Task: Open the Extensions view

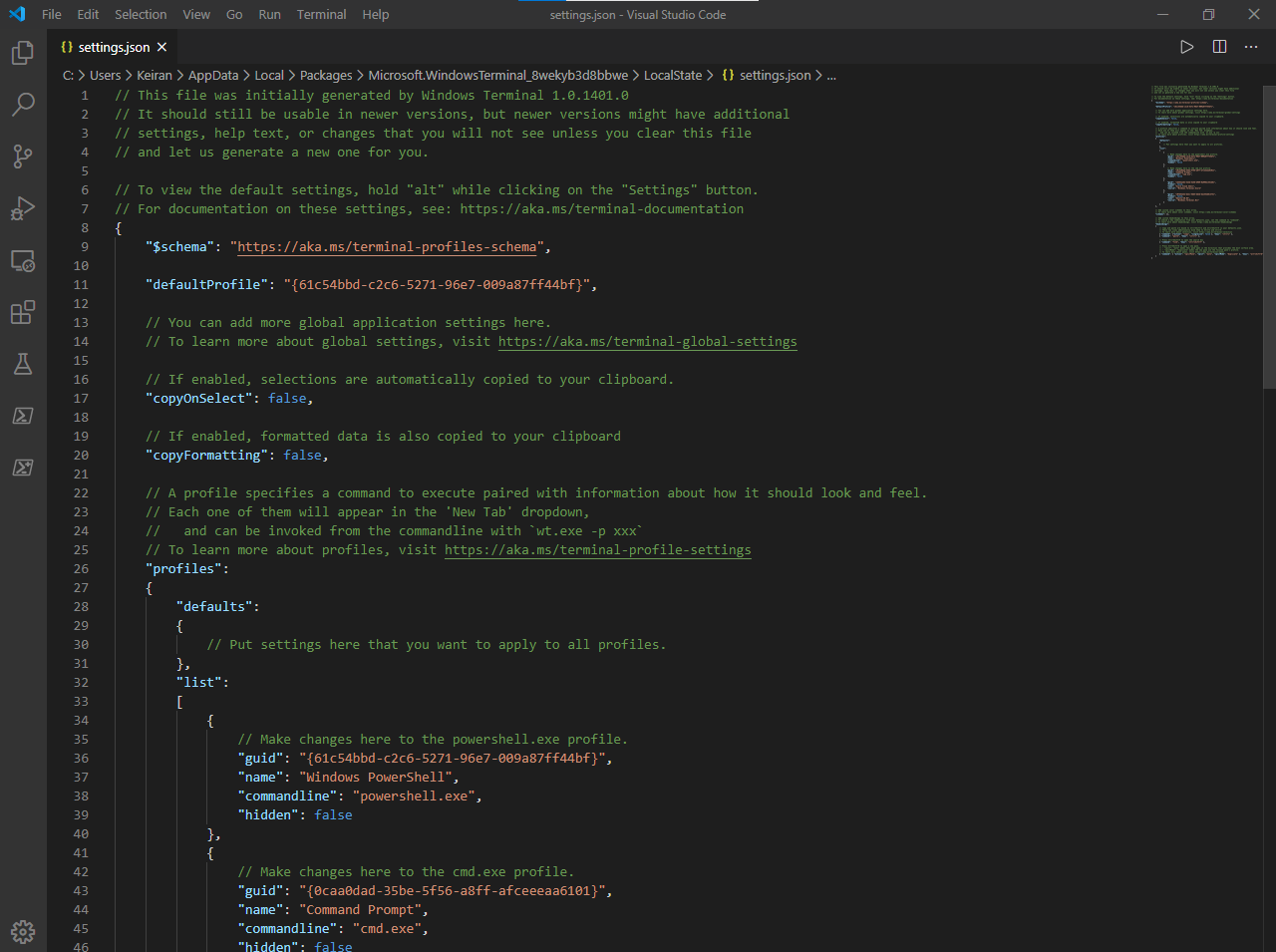Action: (23, 312)
